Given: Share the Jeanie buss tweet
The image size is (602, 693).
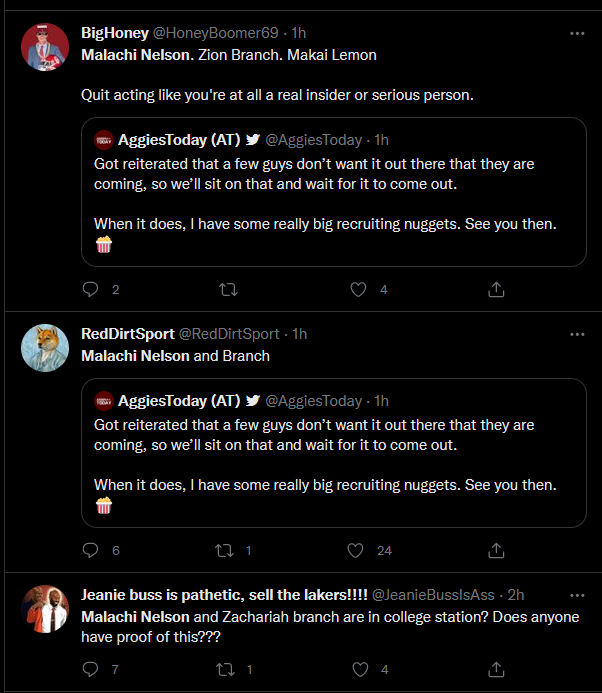Looking at the screenshot, I should [495, 669].
